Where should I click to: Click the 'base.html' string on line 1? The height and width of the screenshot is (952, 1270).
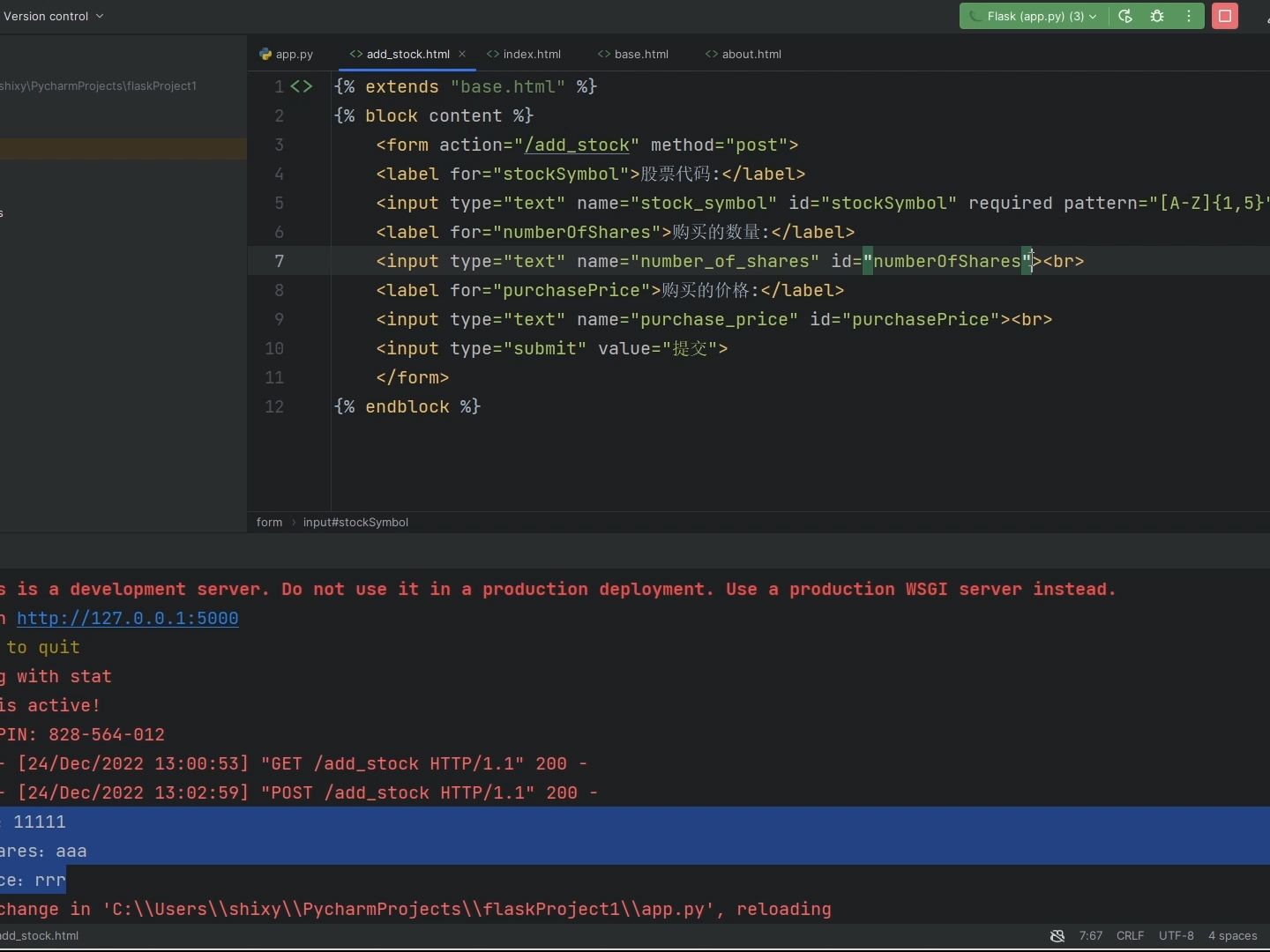coord(508,86)
